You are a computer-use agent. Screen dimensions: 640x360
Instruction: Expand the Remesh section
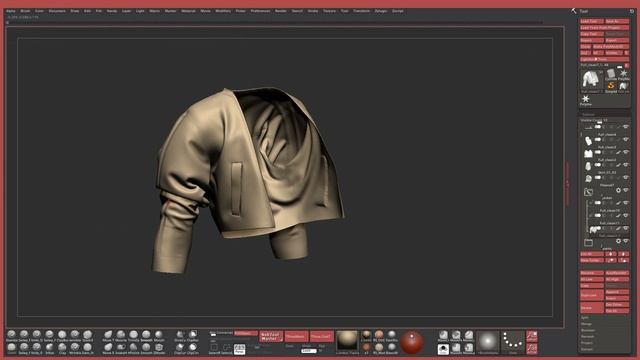[x=587, y=336]
